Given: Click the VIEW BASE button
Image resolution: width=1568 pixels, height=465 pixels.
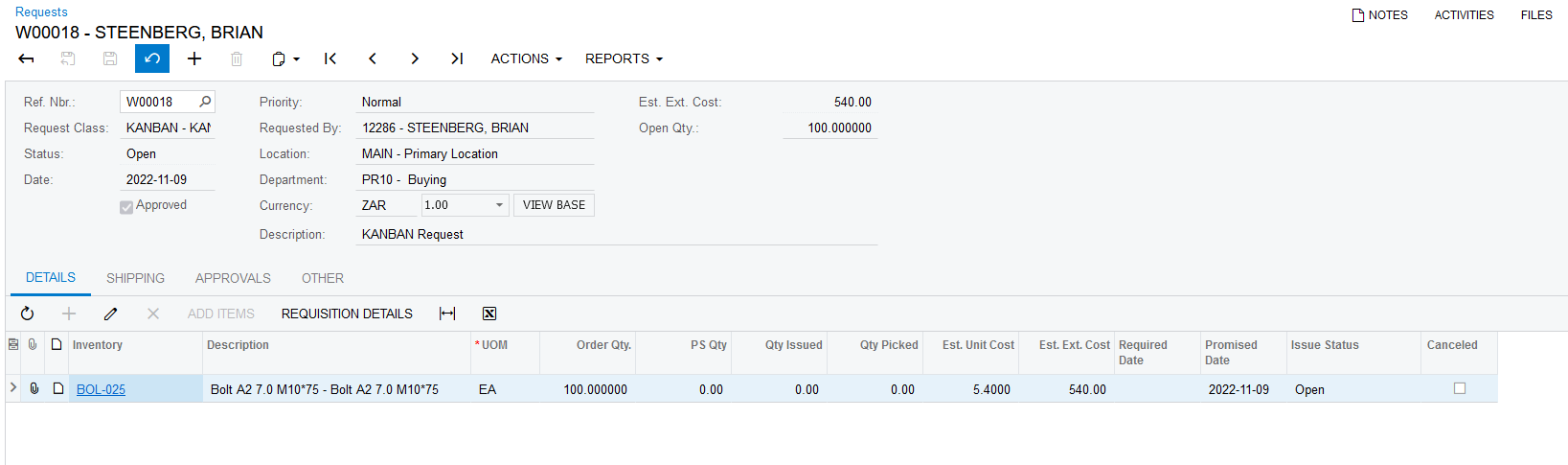Looking at the screenshot, I should pyautogui.click(x=554, y=205).
